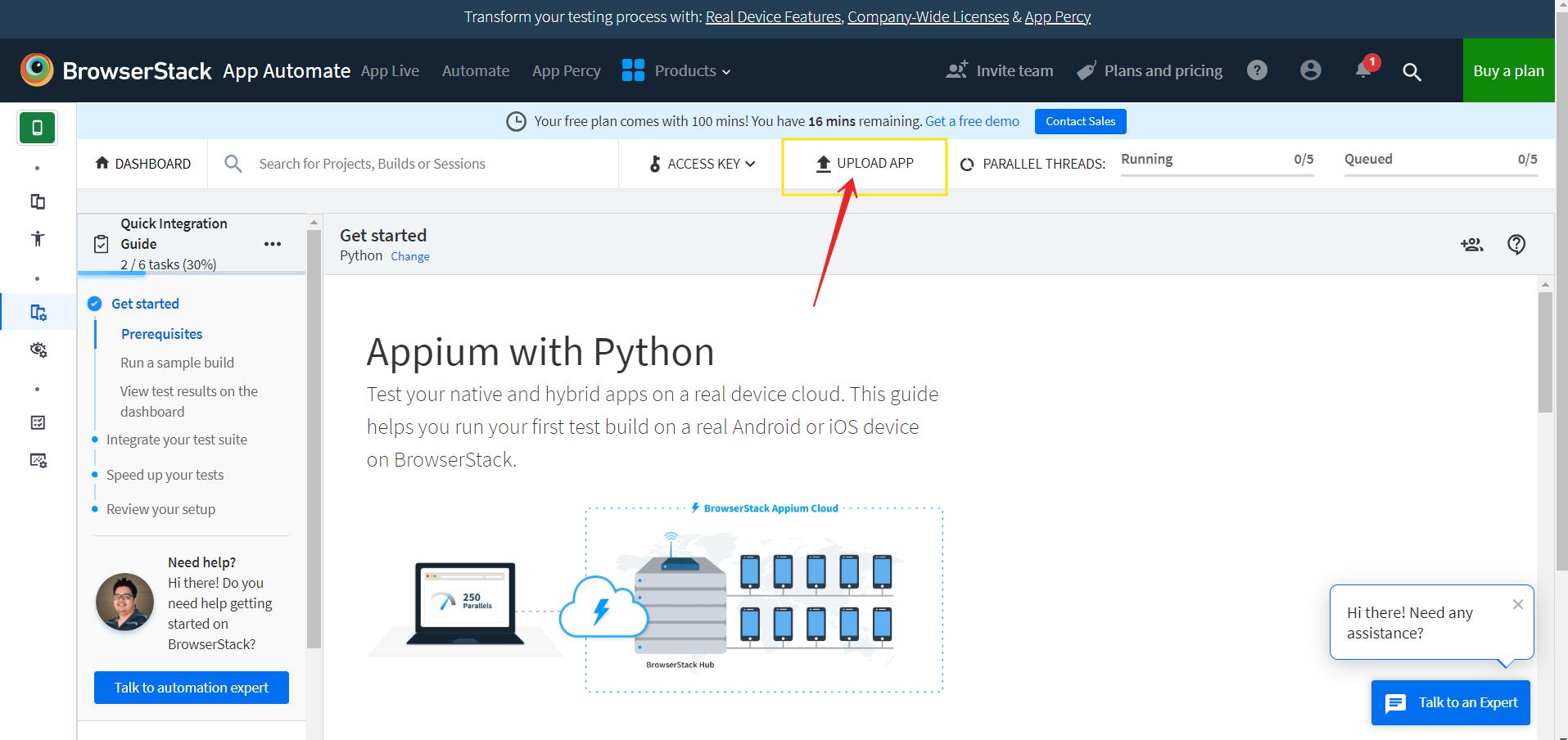Click the Plans and pricing tag icon

tap(1086, 70)
